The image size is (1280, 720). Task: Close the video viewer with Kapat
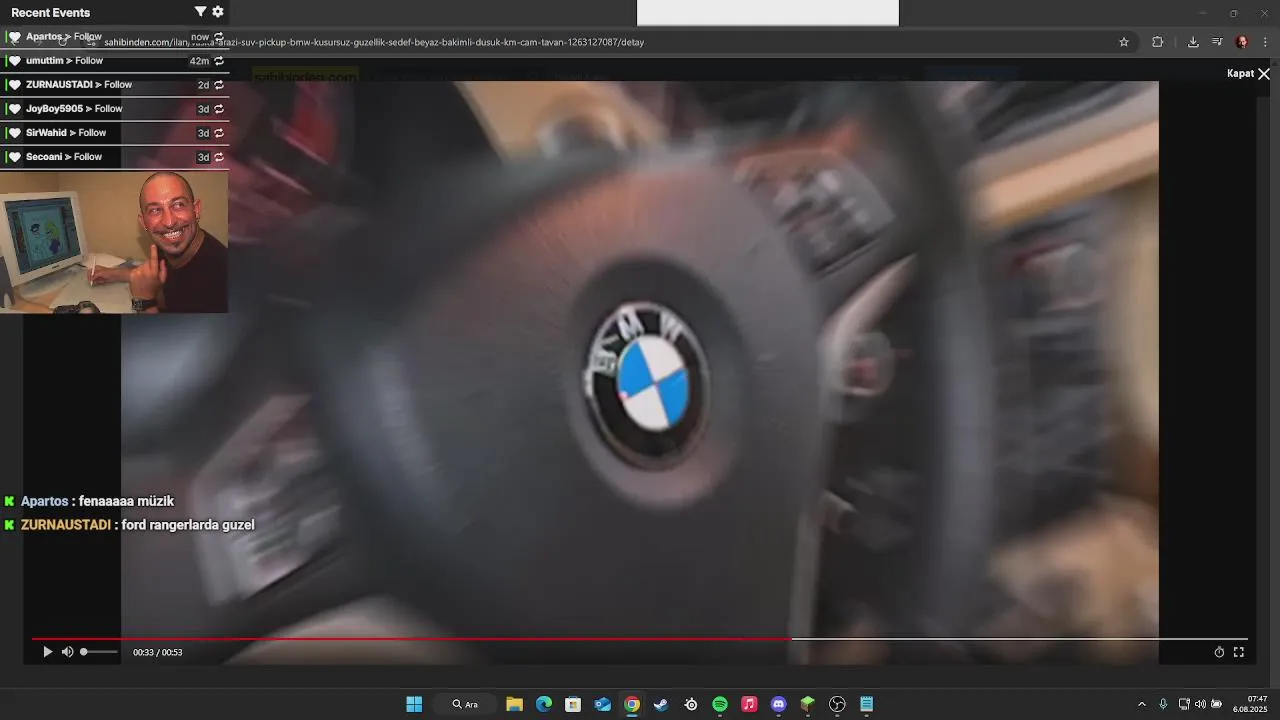coord(1248,74)
